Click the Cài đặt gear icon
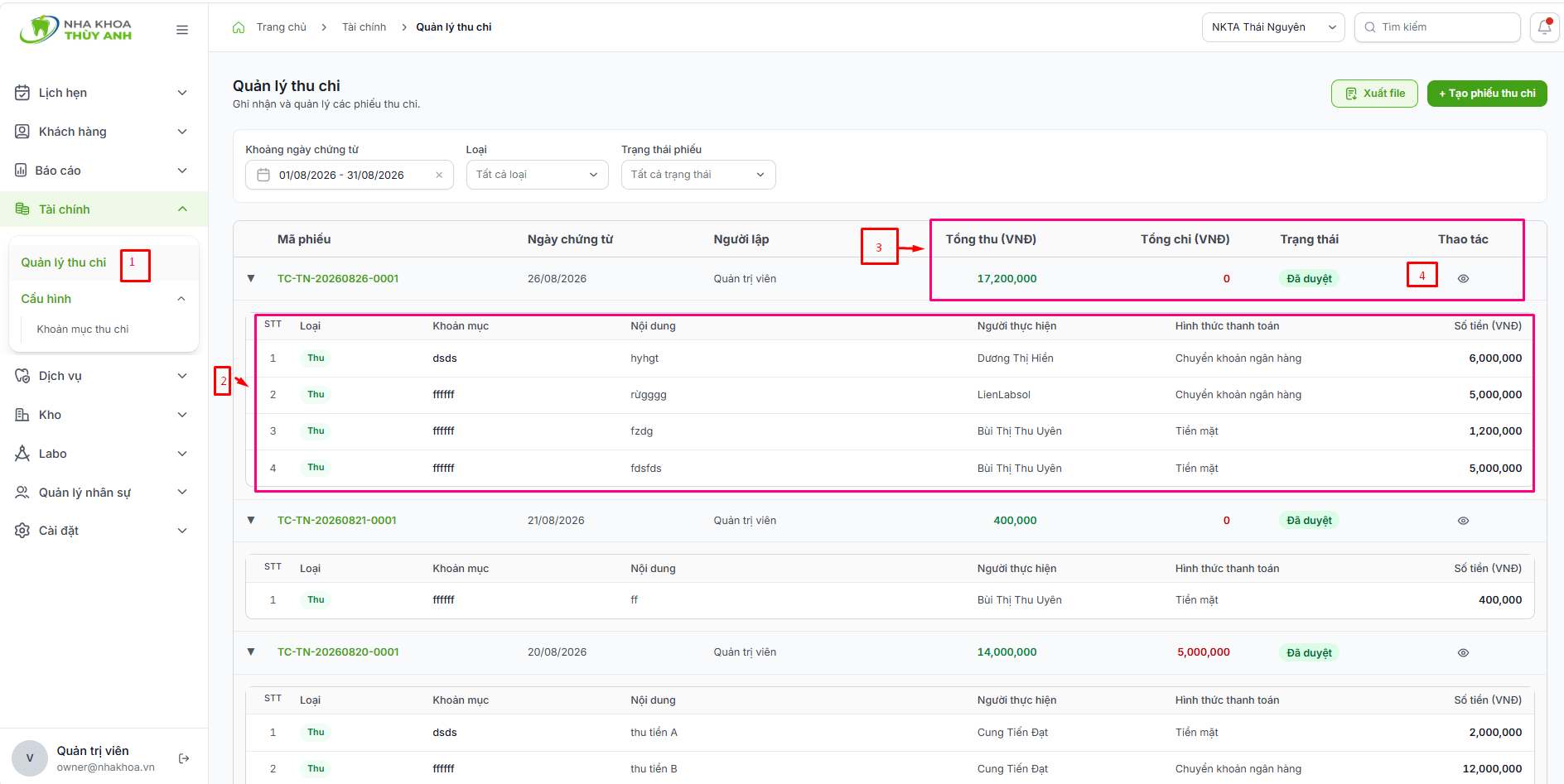 (x=22, y=531)
